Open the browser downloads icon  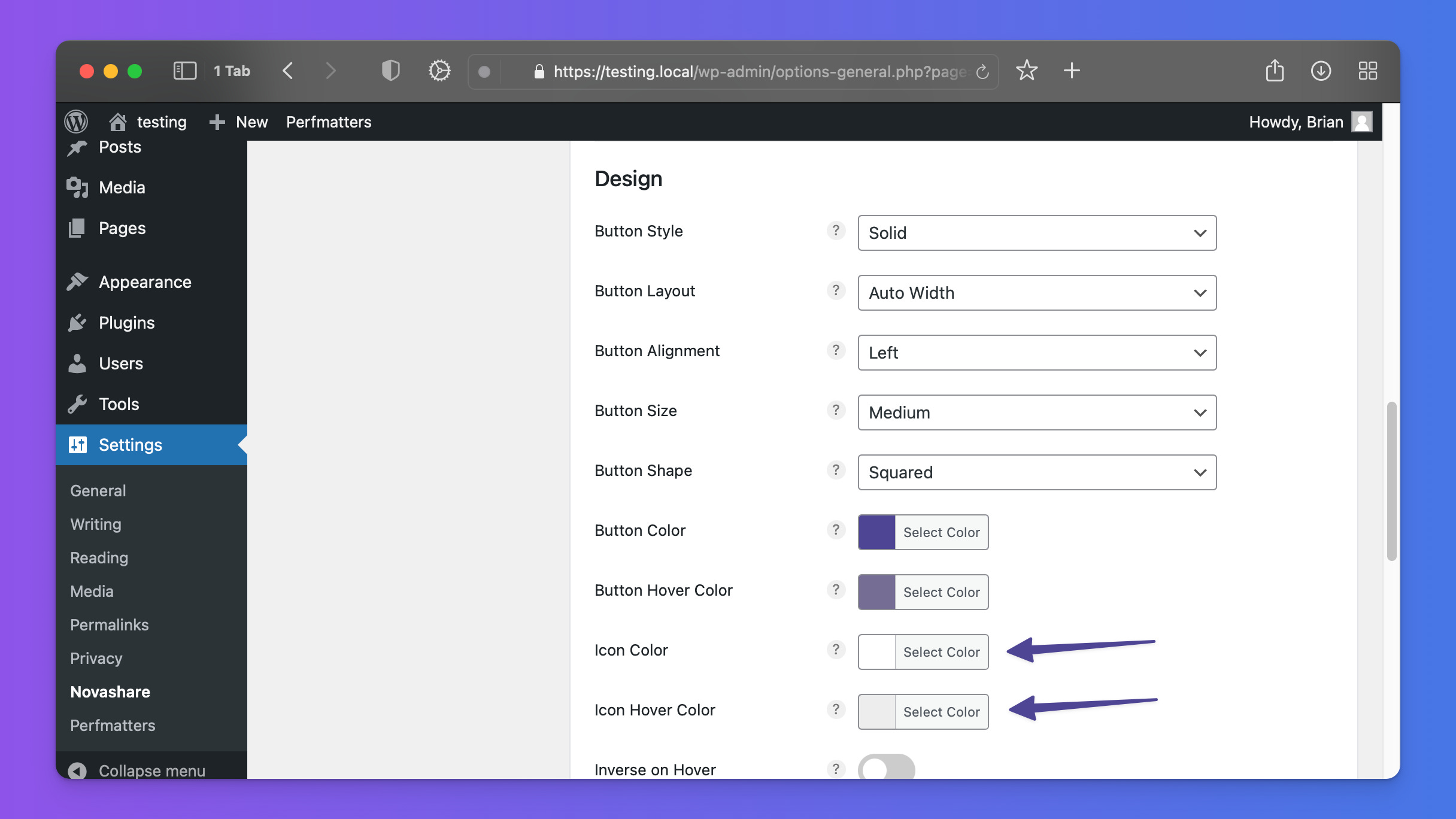[1321, 71]
